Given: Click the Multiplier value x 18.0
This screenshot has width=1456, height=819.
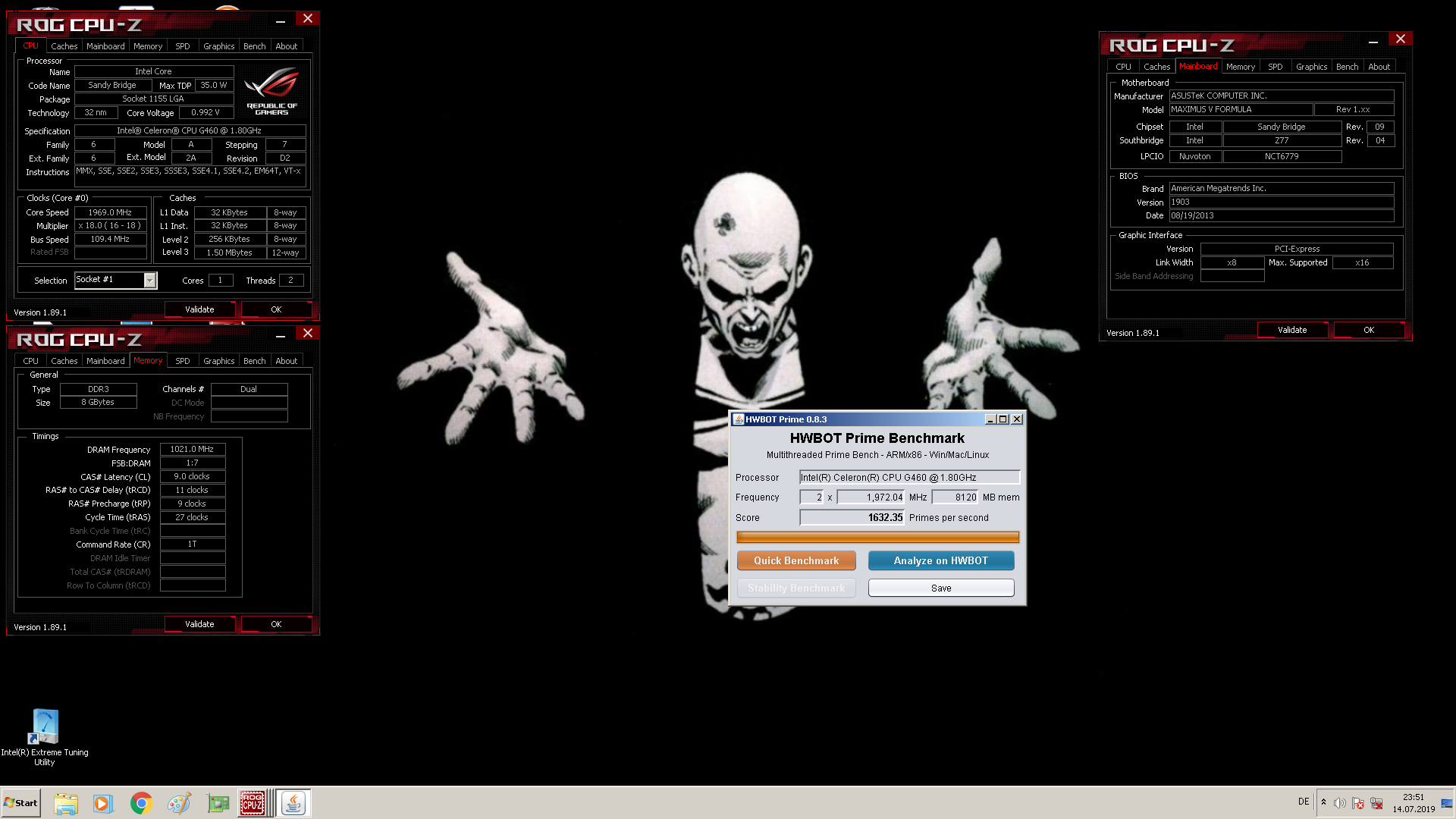Looking at the screenshot, I should (111, 226).
